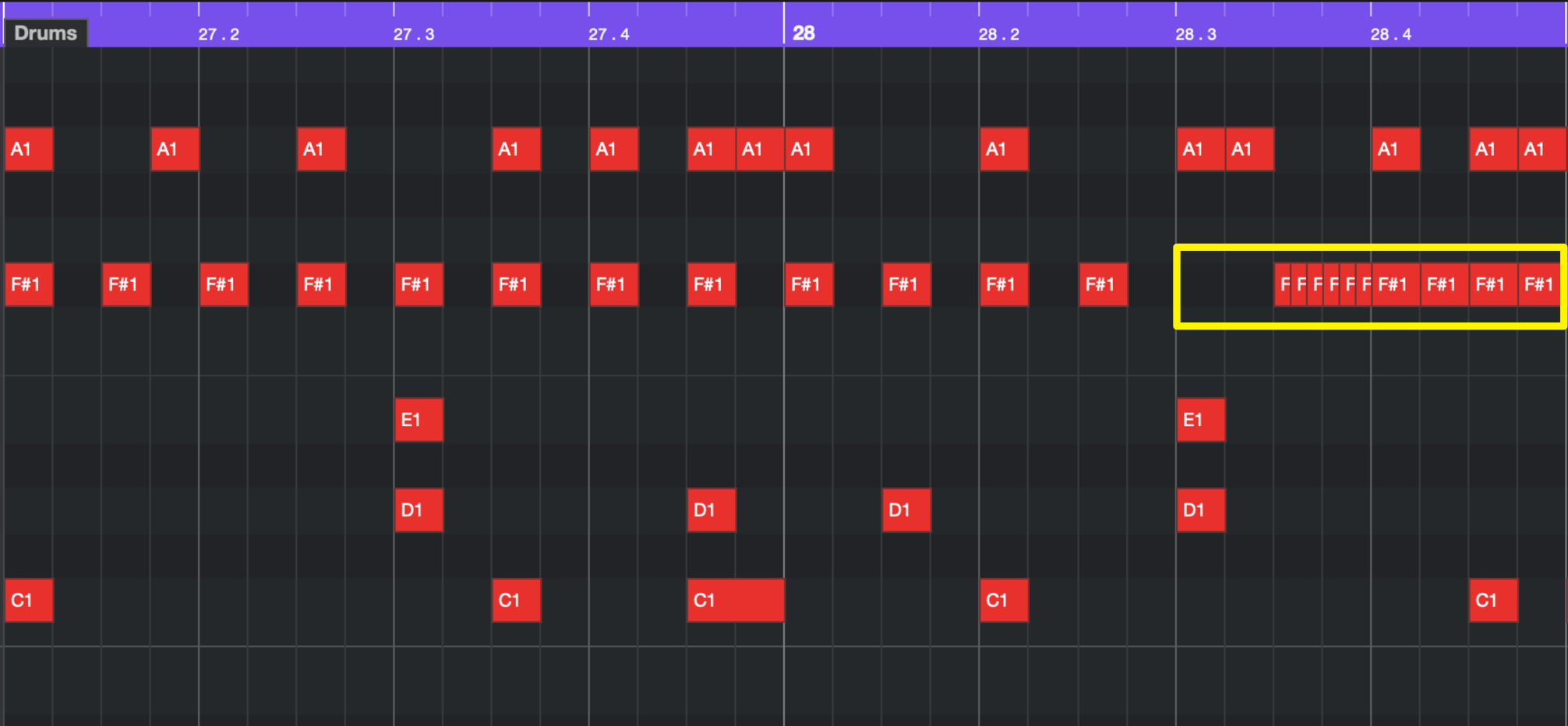Image resolution: width=1568 pixels, height=726 pixels.
Task: Select the A1 note starting at bar 28
Action: click(x=809, y=149)
